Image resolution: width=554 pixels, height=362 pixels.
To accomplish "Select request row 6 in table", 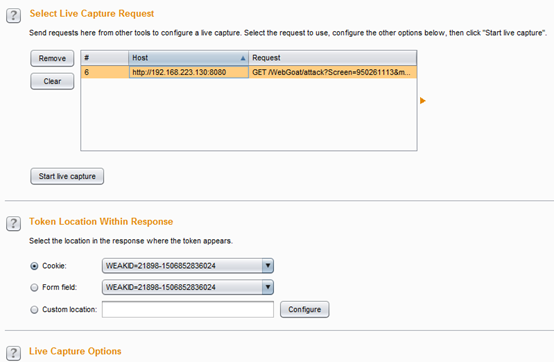I will point(249,72).
